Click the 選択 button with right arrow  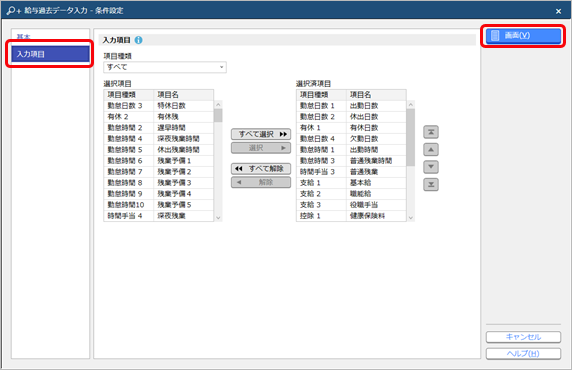coord(261,148)
